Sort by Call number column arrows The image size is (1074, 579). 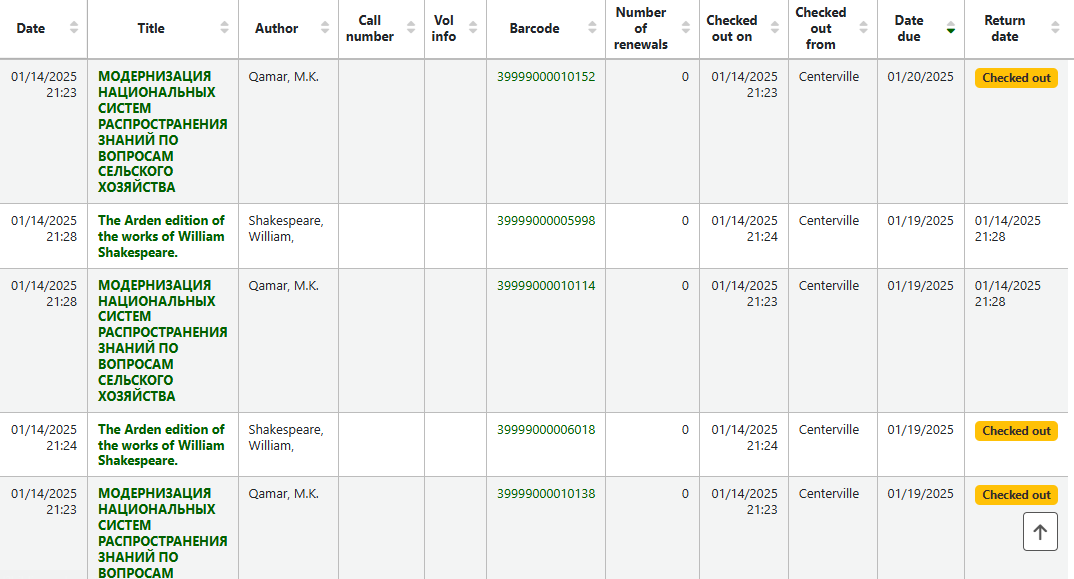coord(411,28)
